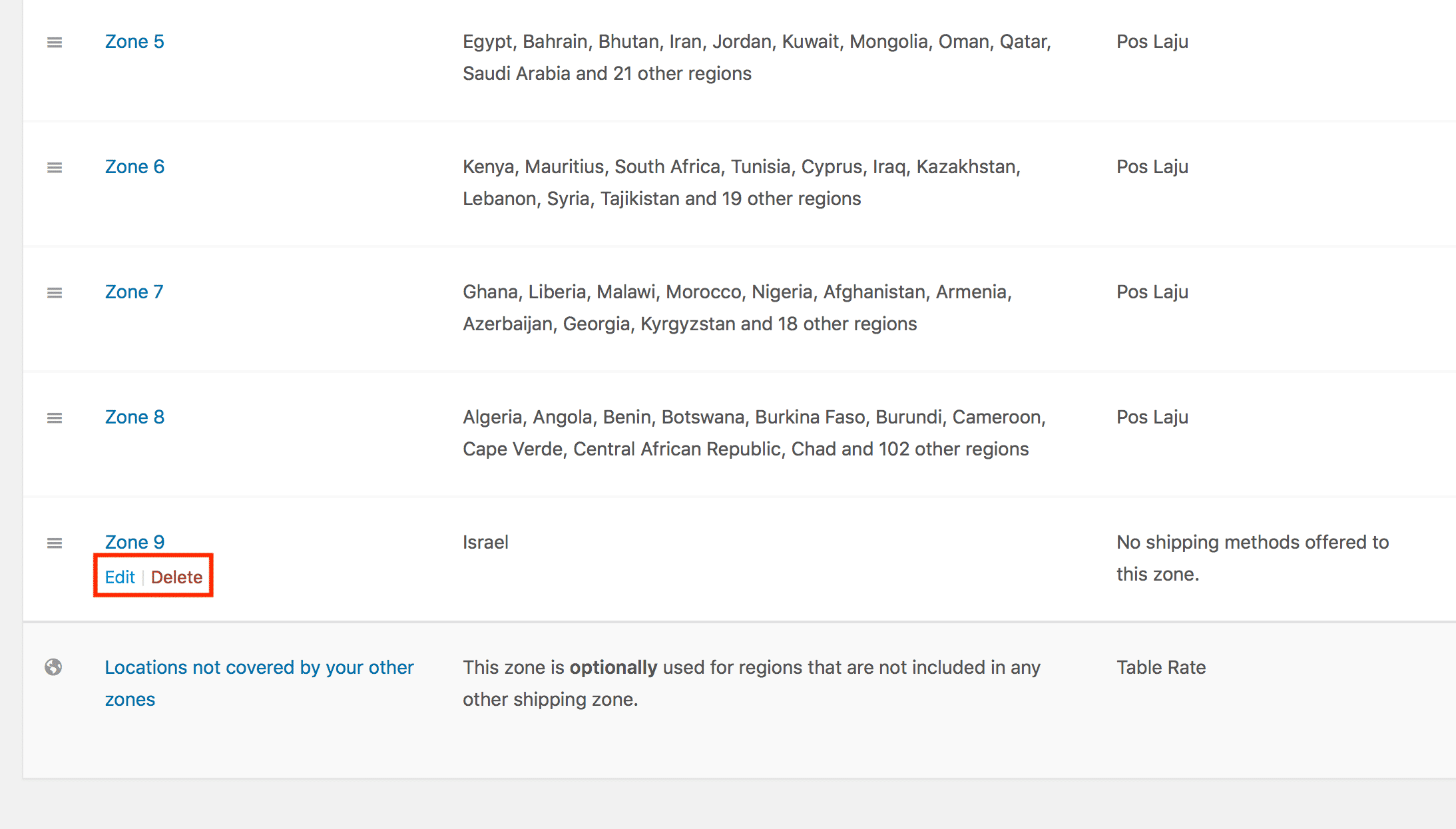Open the Zone 8 link

click(134, 417)
